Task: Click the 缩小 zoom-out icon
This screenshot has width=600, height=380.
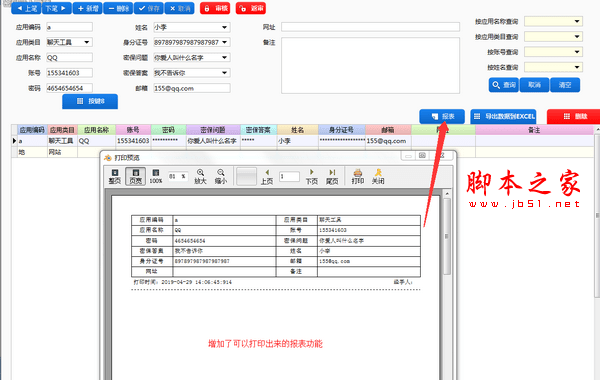Action: point(221,176)
